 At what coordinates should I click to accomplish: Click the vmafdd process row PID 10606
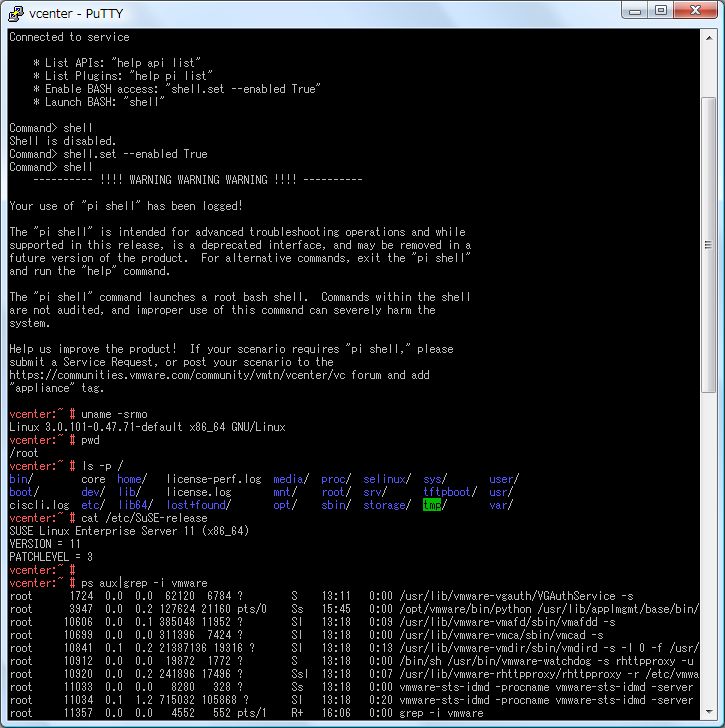312,622
